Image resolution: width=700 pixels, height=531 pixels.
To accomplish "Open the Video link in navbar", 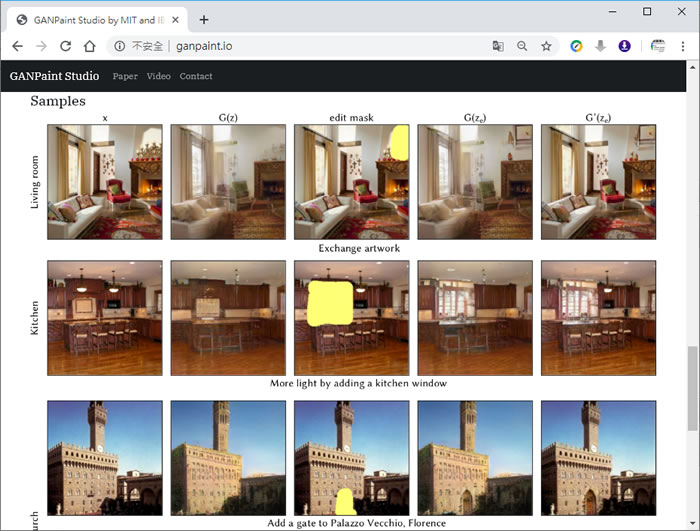I will 158,76.
